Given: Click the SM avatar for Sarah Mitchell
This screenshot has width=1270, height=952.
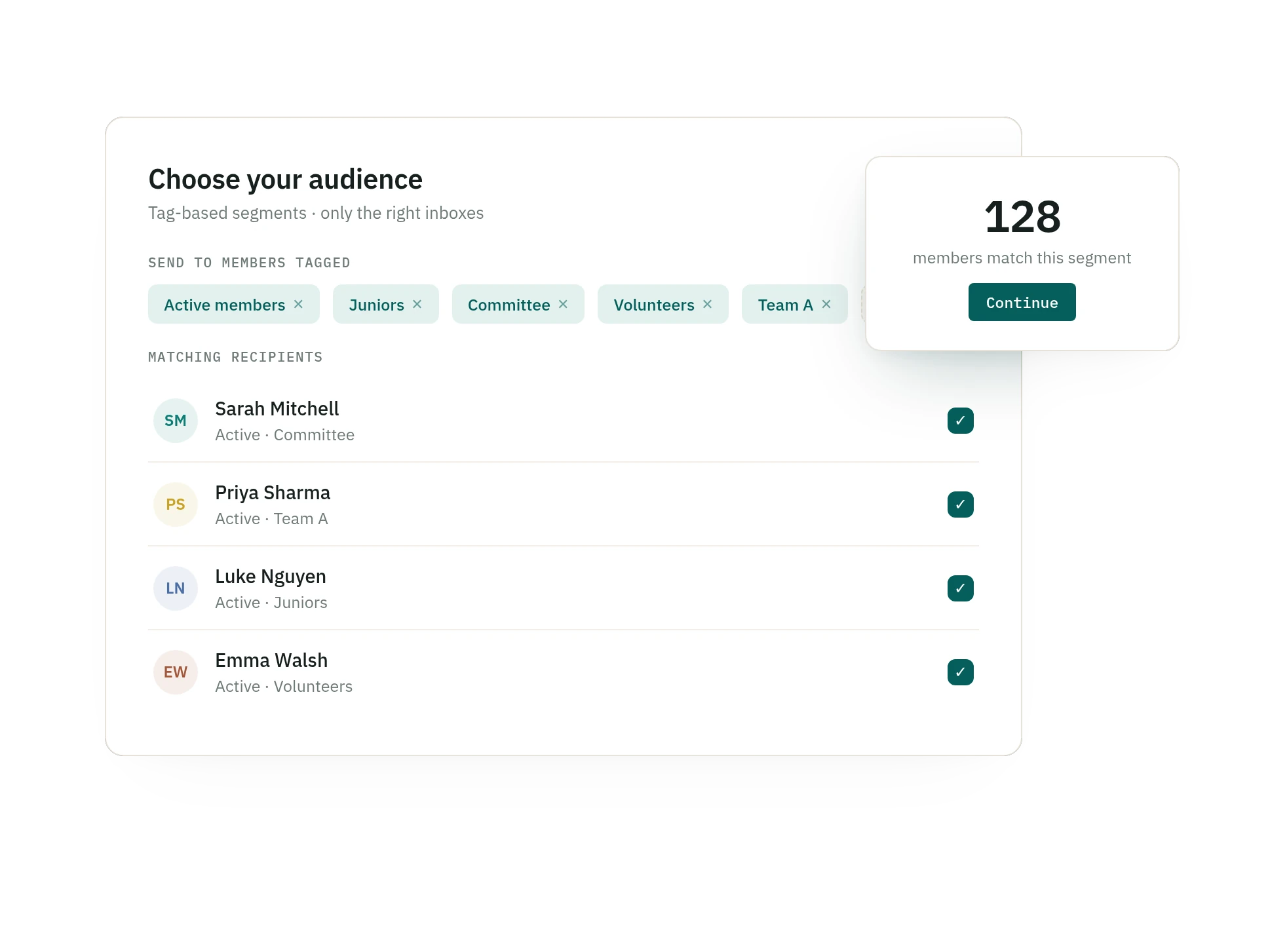Looking at the screenshot, I should (176, 421).
